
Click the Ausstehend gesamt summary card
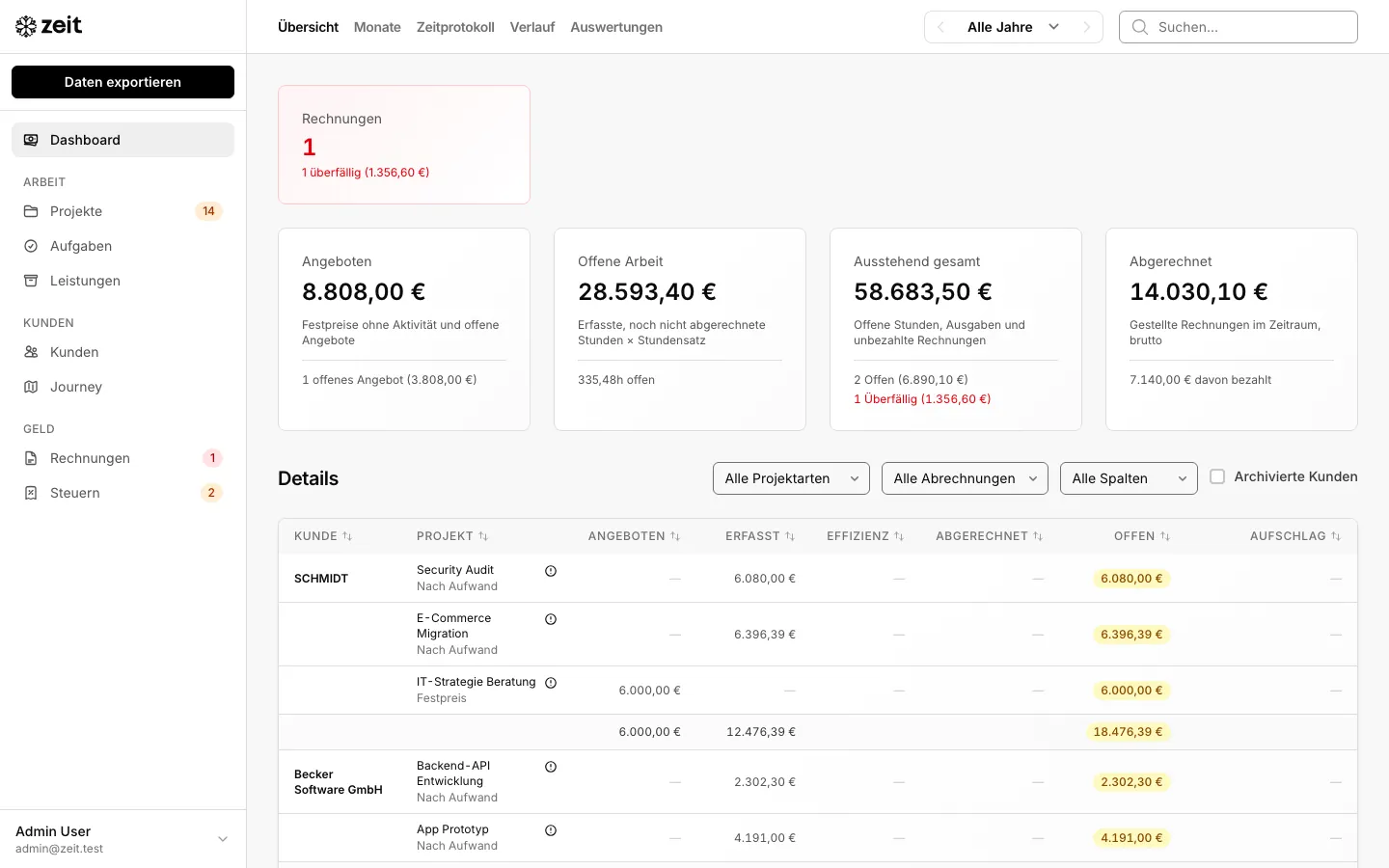click(956, 329)
